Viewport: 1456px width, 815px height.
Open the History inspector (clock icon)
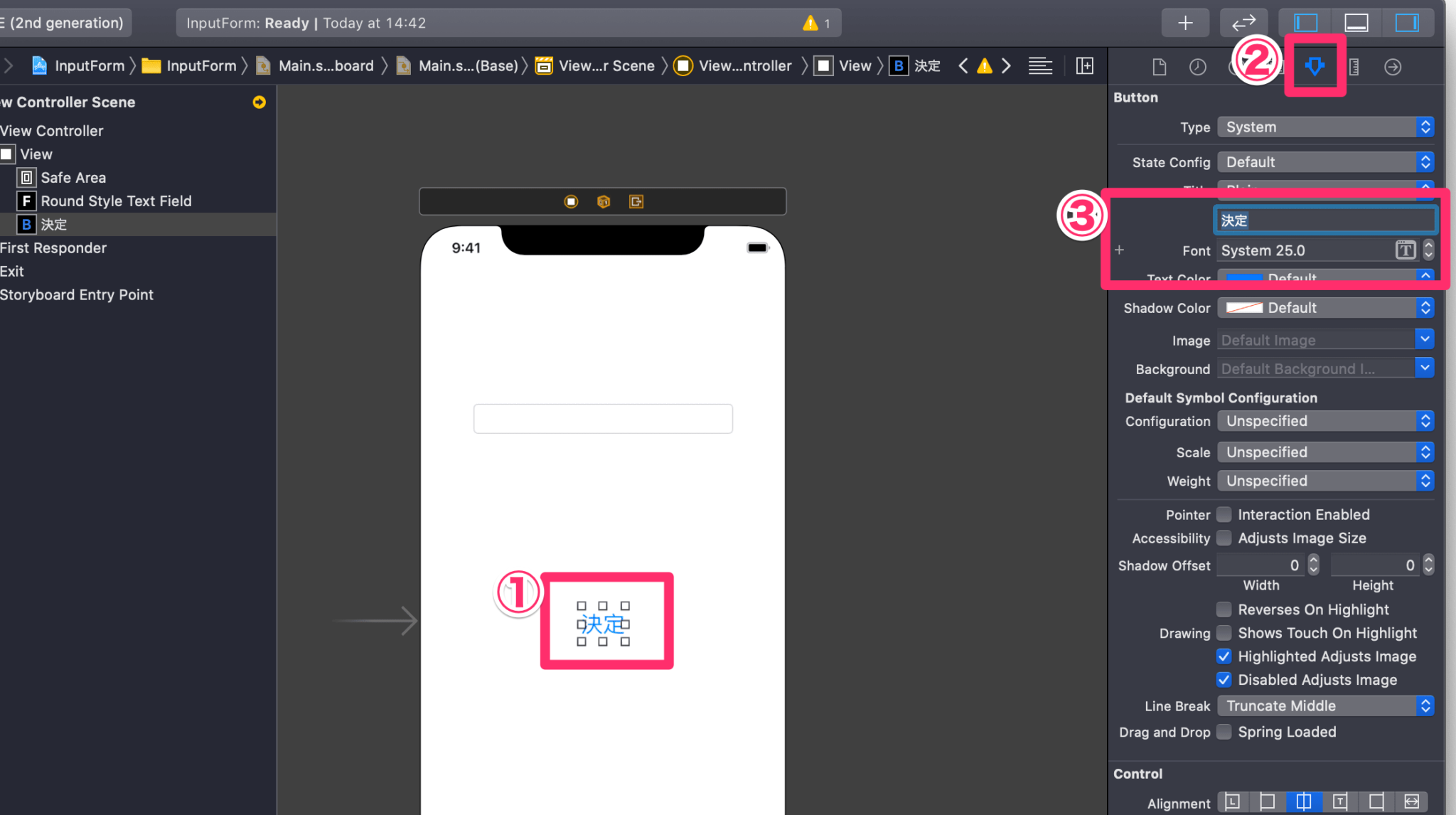1198,66
